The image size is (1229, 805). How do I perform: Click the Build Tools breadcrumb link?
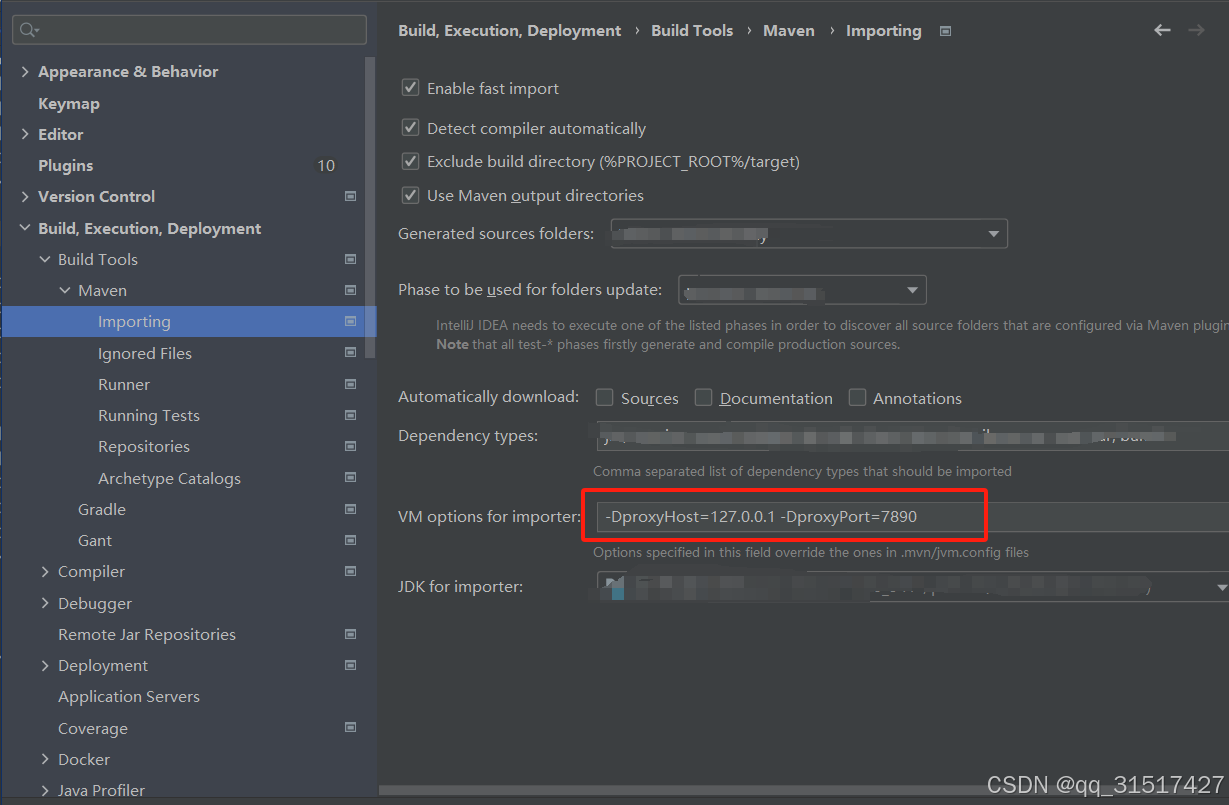(x=692, y=31)
